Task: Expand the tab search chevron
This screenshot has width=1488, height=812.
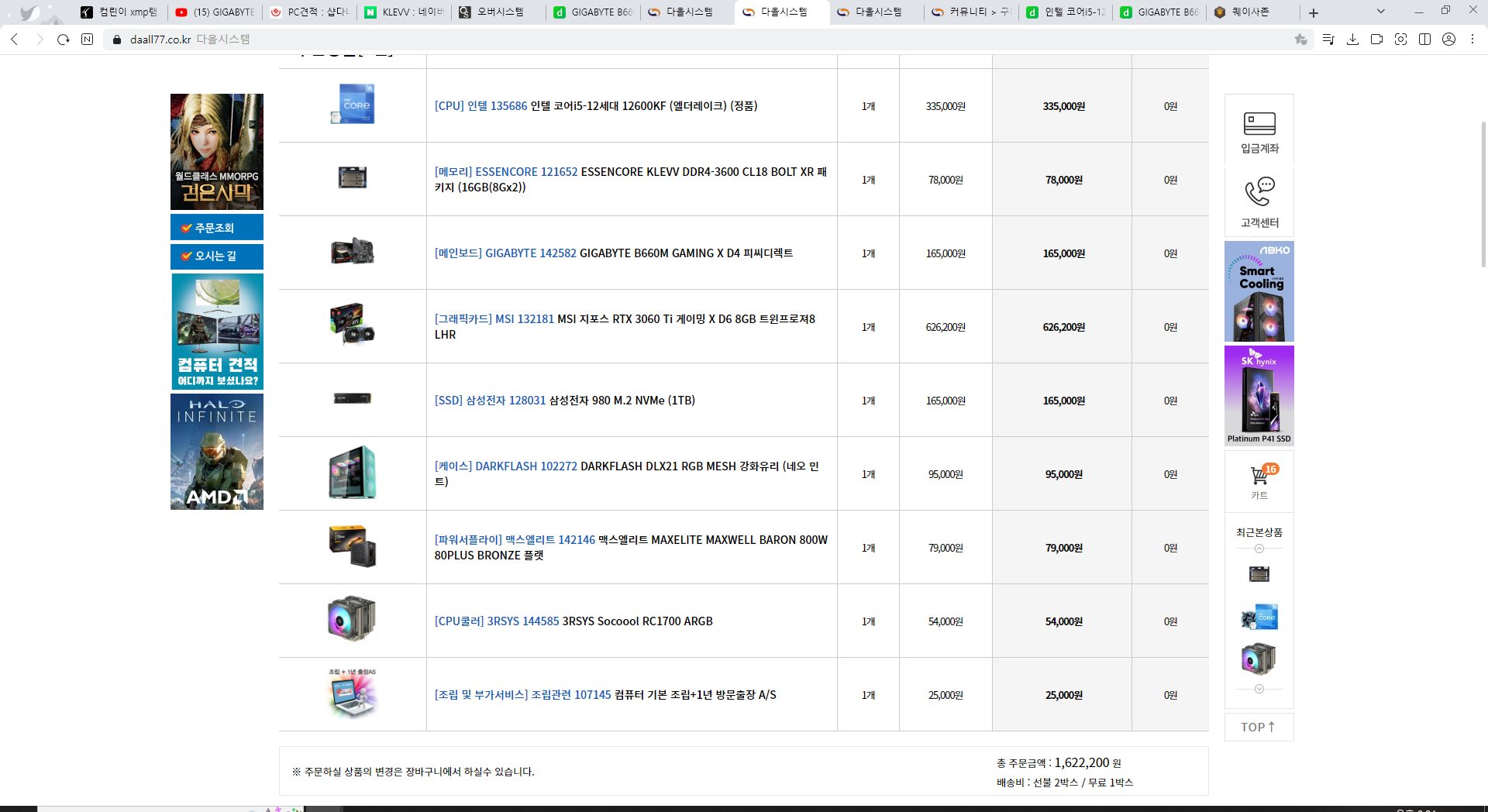Action: pyautogui.click(x=1380, y=11)
